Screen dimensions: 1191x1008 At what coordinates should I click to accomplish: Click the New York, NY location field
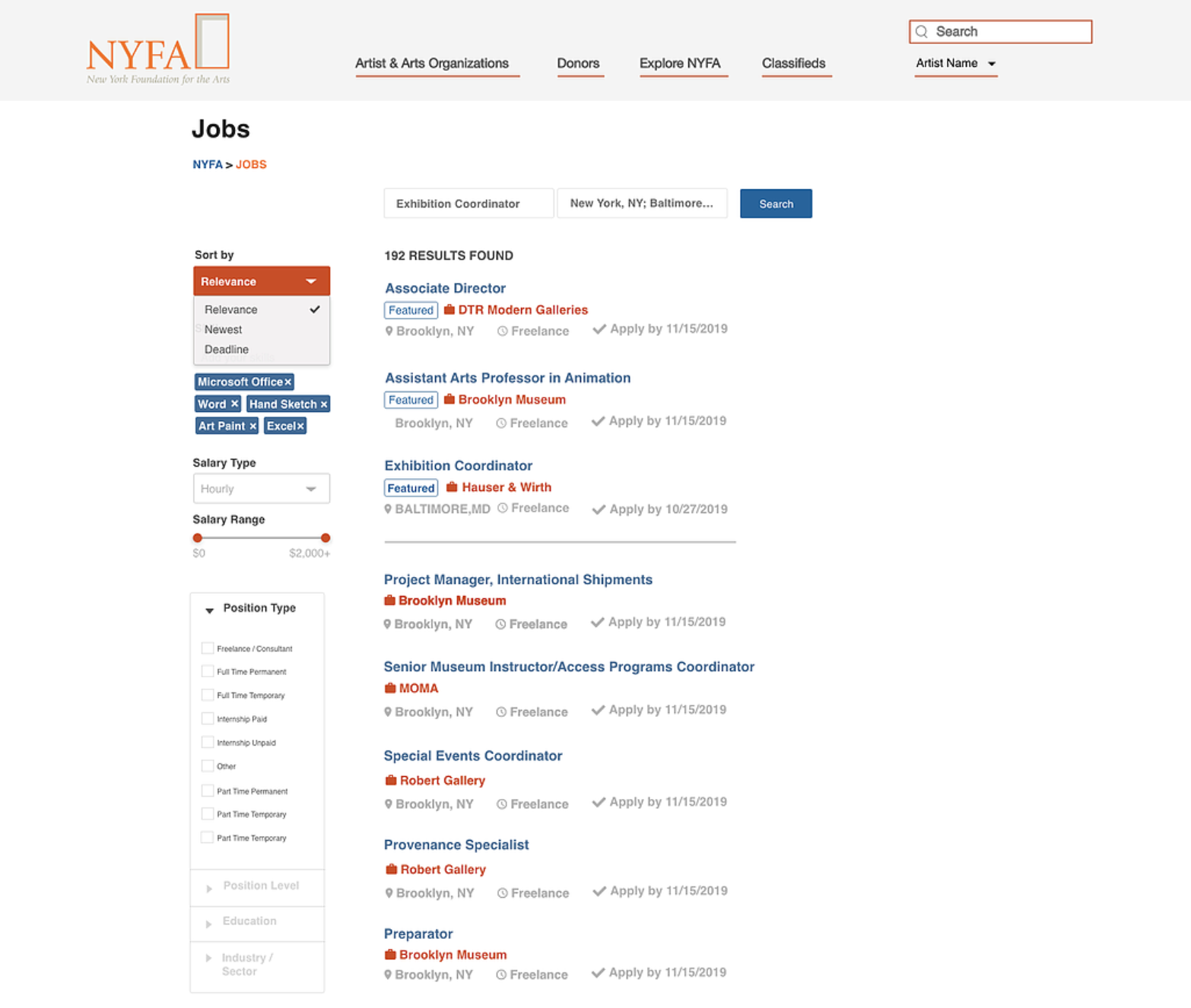coord(642,204)
